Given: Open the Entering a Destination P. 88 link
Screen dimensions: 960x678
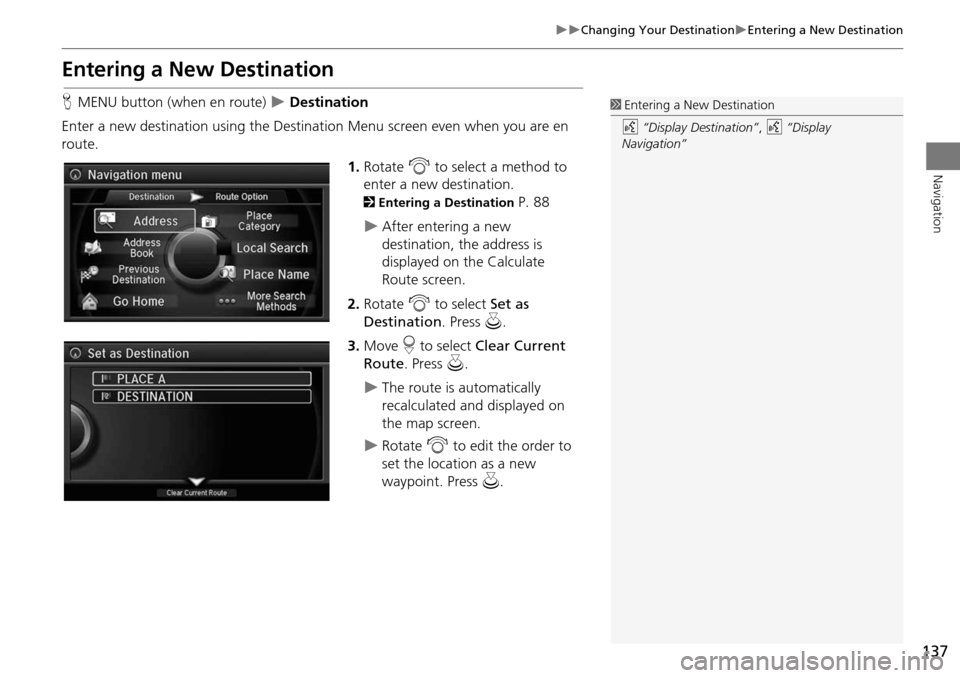Looking at the screenshot, I should 456,202.
